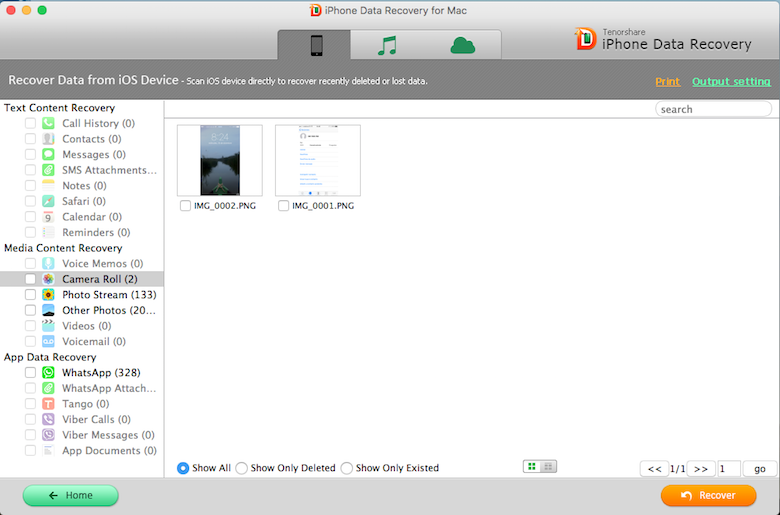Click the Other Photos icon
Viewport: 780px width, 515px height.
click(48, 310)
